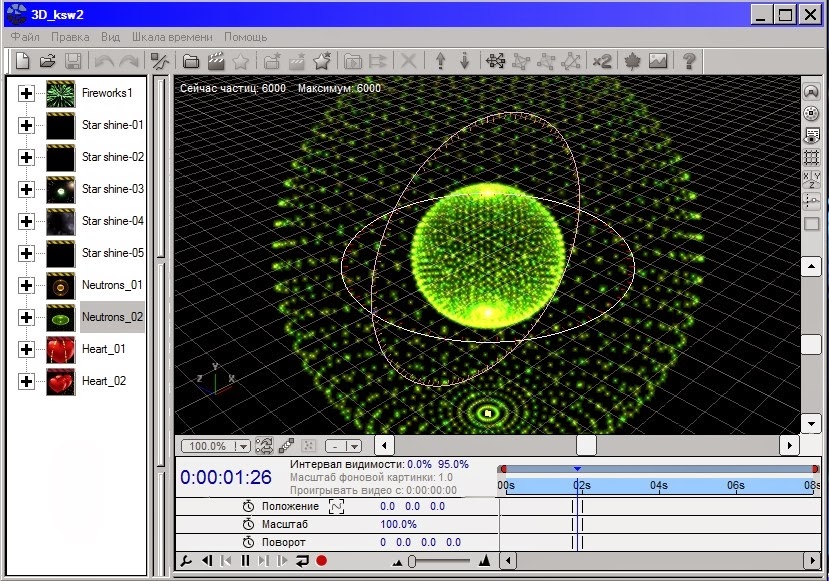
Task: Click the timeline zoom slider handle
Action: tap(412, 561)
